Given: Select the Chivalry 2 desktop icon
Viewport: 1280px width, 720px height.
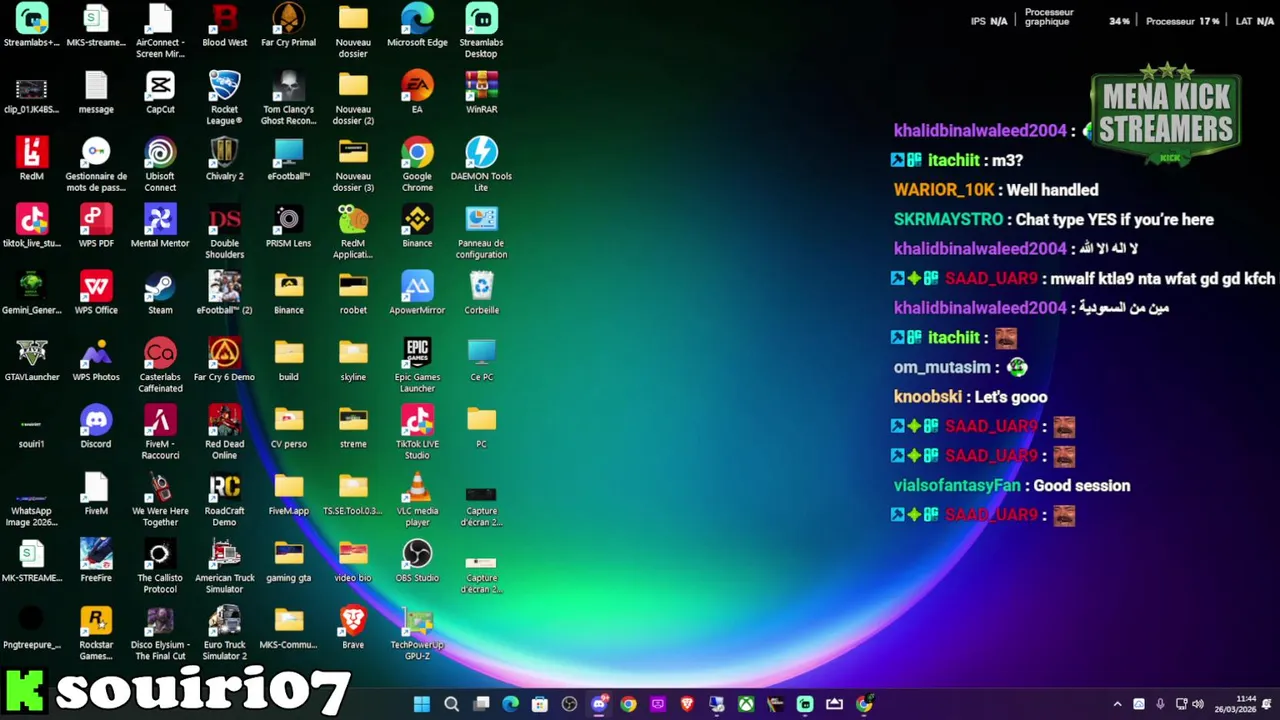Looking at the screenshot, I should (224, 159).
